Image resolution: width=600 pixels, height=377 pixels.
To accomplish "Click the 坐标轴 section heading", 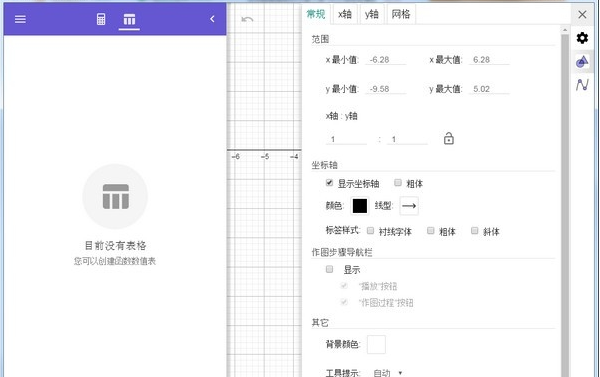I will pyautogui.click(x=324, y=165).
